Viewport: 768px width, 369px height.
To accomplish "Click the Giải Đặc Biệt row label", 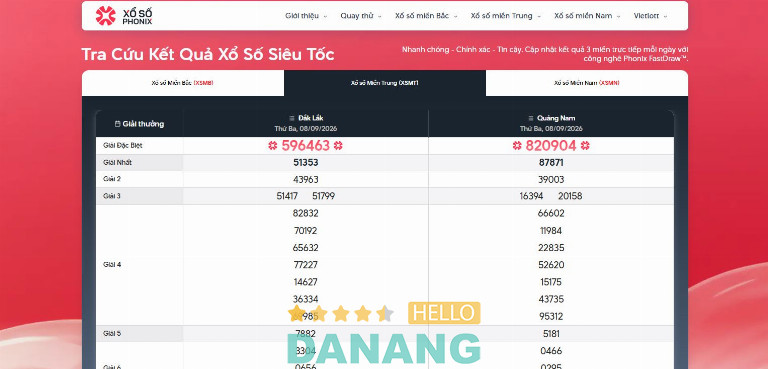I will pos(122,146).
